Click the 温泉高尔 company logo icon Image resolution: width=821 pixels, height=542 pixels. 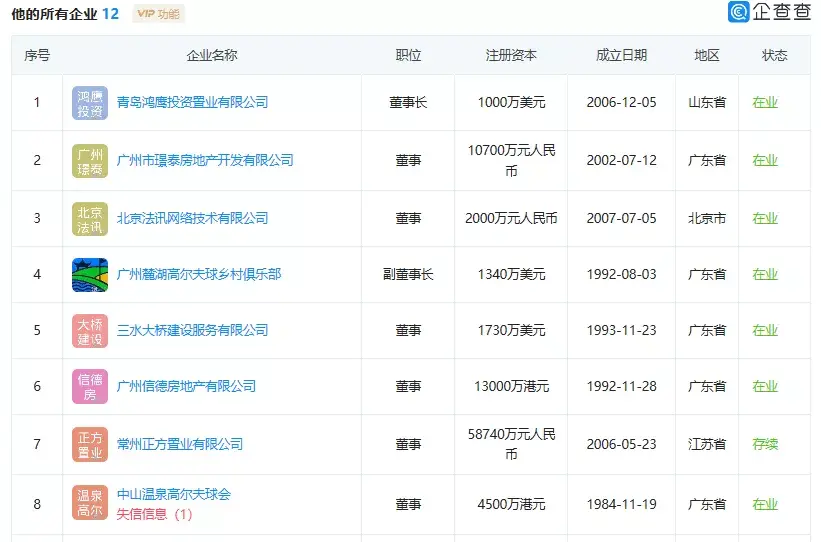pos(90,503)
